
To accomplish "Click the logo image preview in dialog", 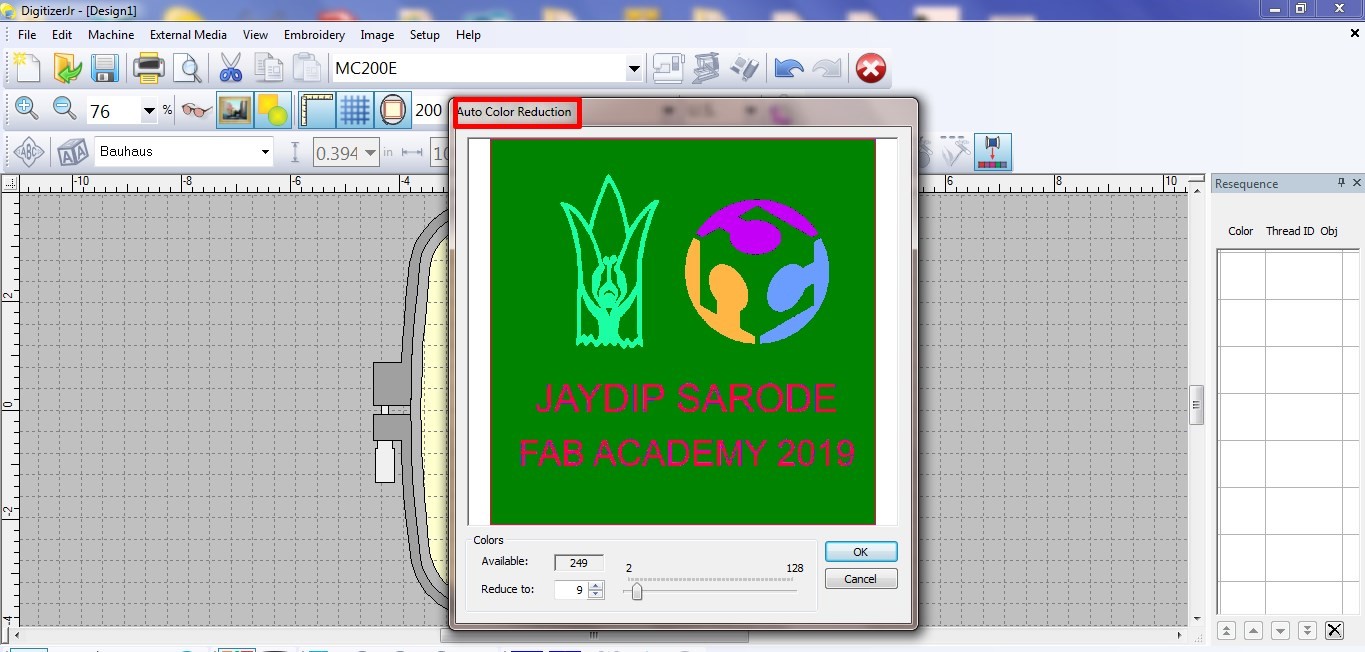I will [x=683, y=331].
